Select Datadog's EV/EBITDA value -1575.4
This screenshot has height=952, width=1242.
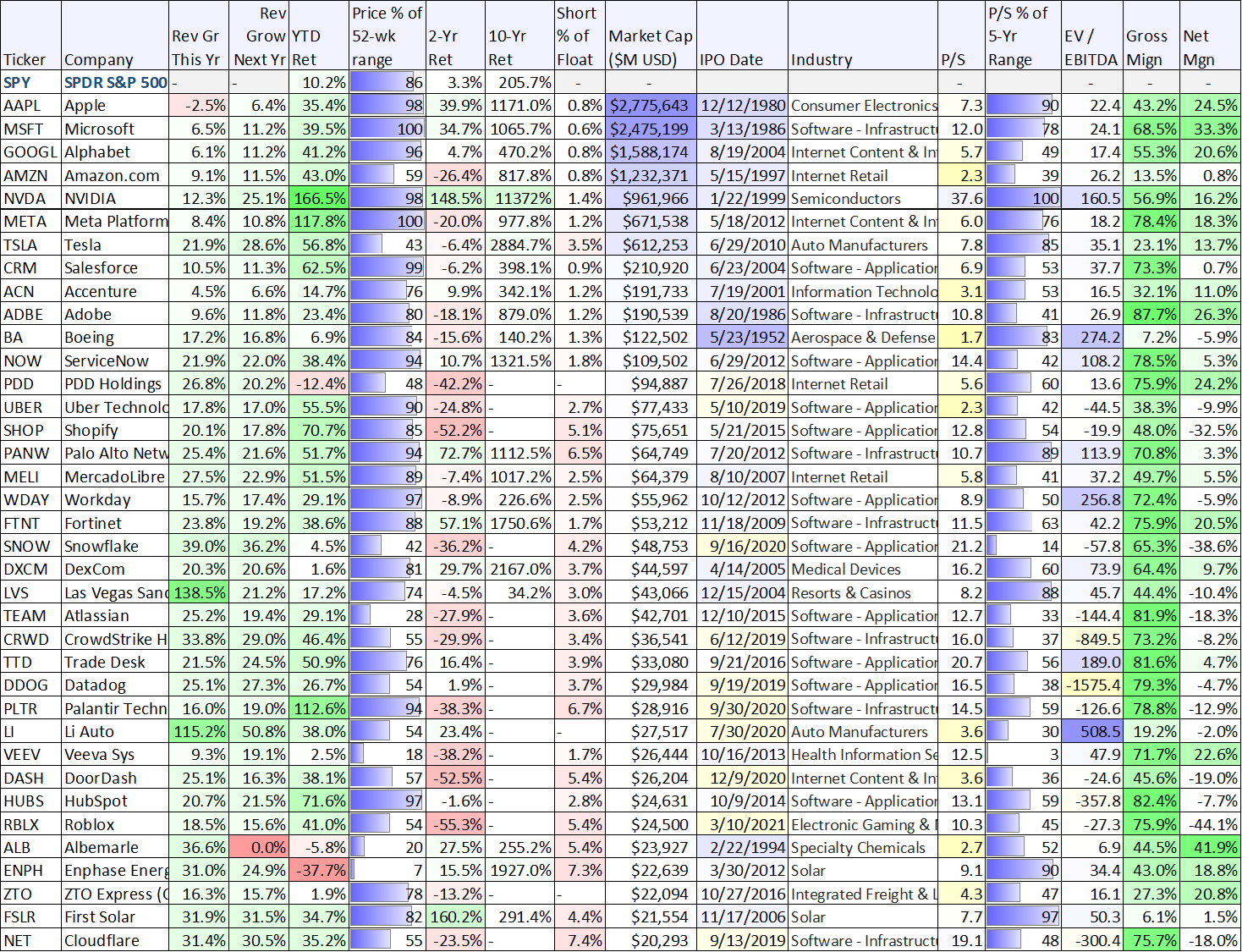(1091, 685)
